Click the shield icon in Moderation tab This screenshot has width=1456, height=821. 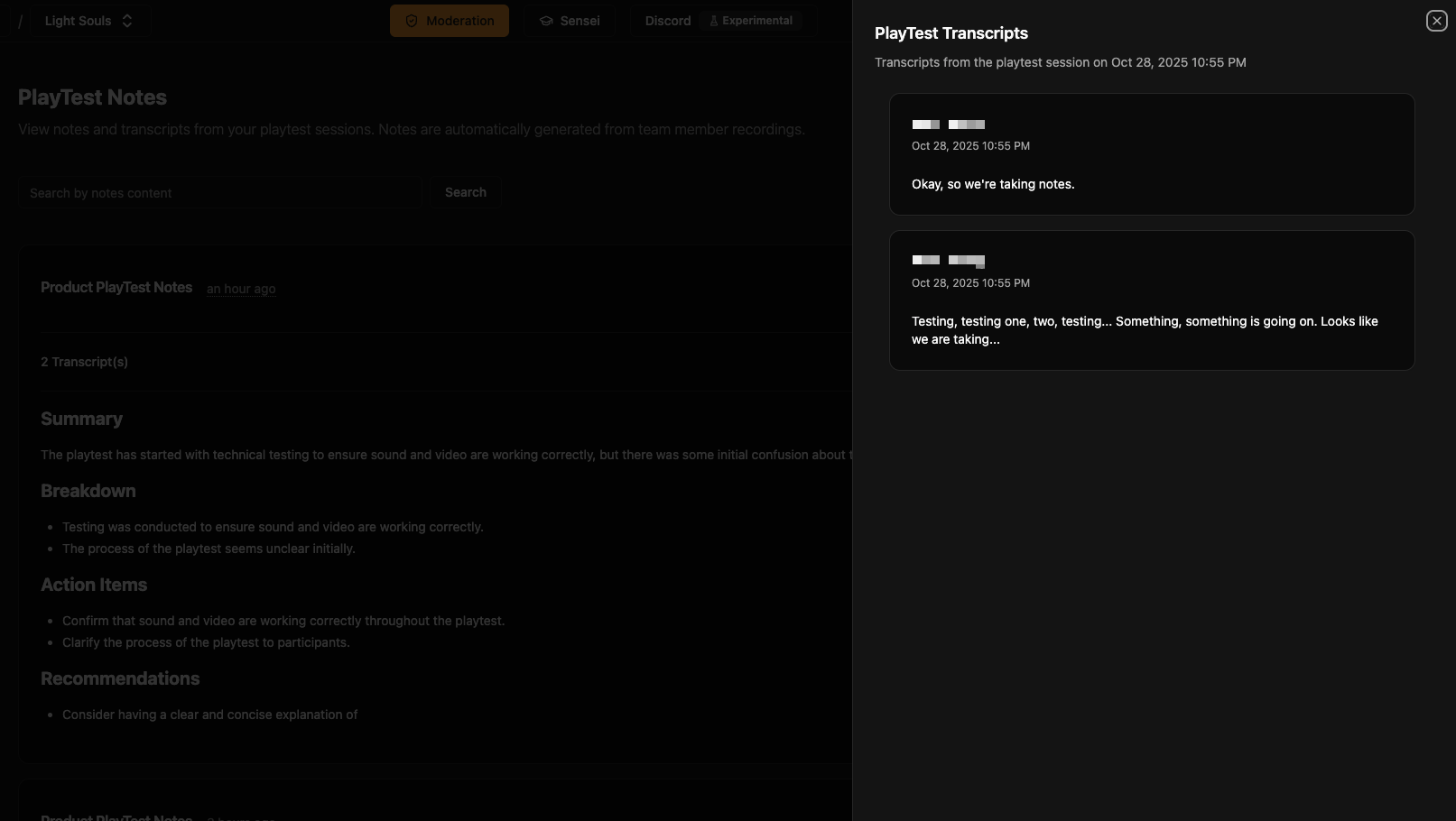pos(412,21)
